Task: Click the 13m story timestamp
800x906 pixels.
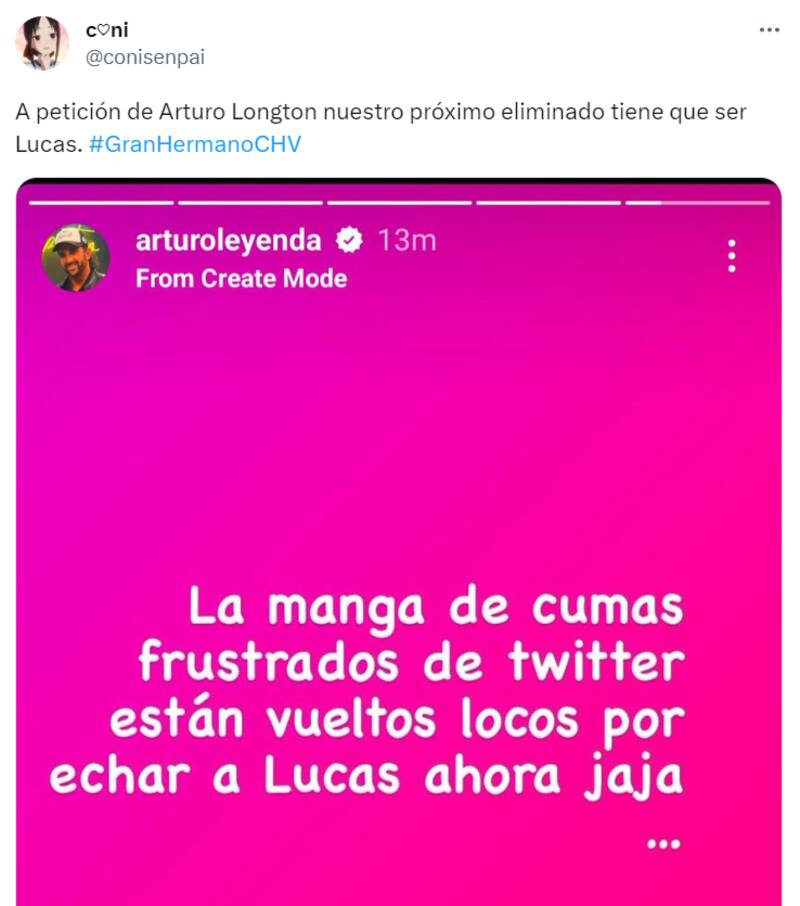Action: coord(407,240)
